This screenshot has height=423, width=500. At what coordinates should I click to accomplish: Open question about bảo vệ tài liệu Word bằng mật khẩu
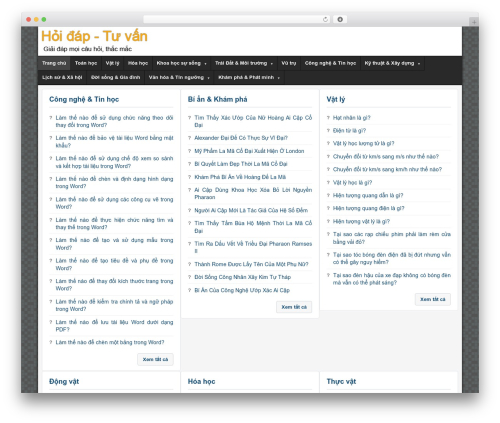click(x=114, y=142)
